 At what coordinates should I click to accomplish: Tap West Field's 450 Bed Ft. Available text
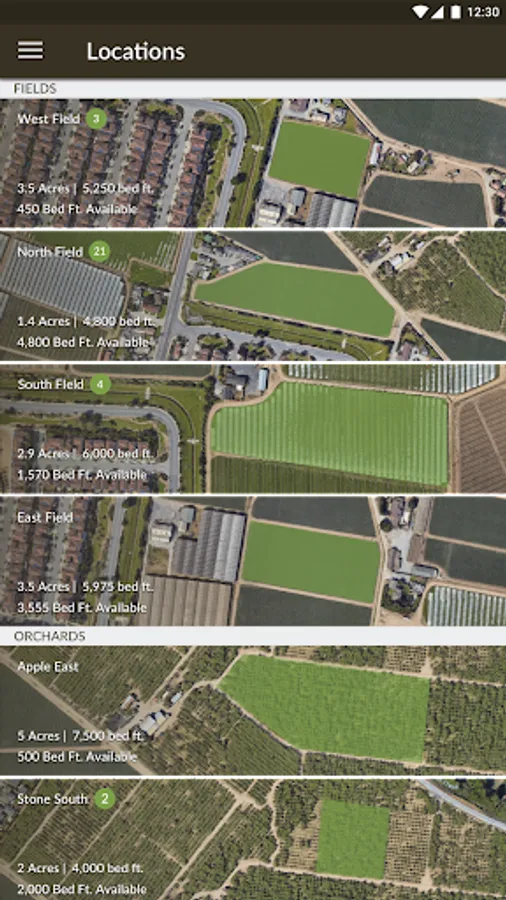77,208
